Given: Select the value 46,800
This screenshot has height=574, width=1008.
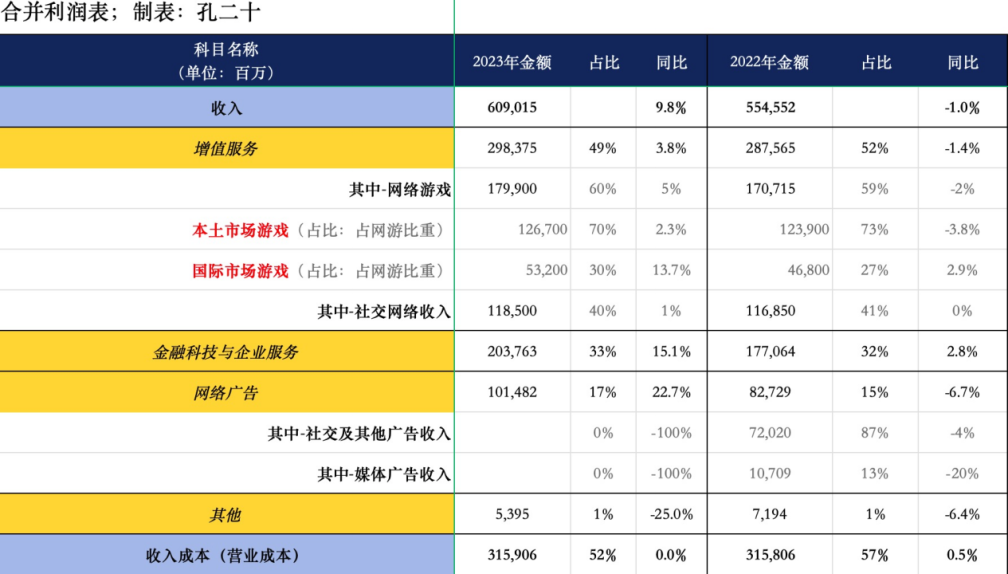Looking at the screenshot, I should (808, 270).
